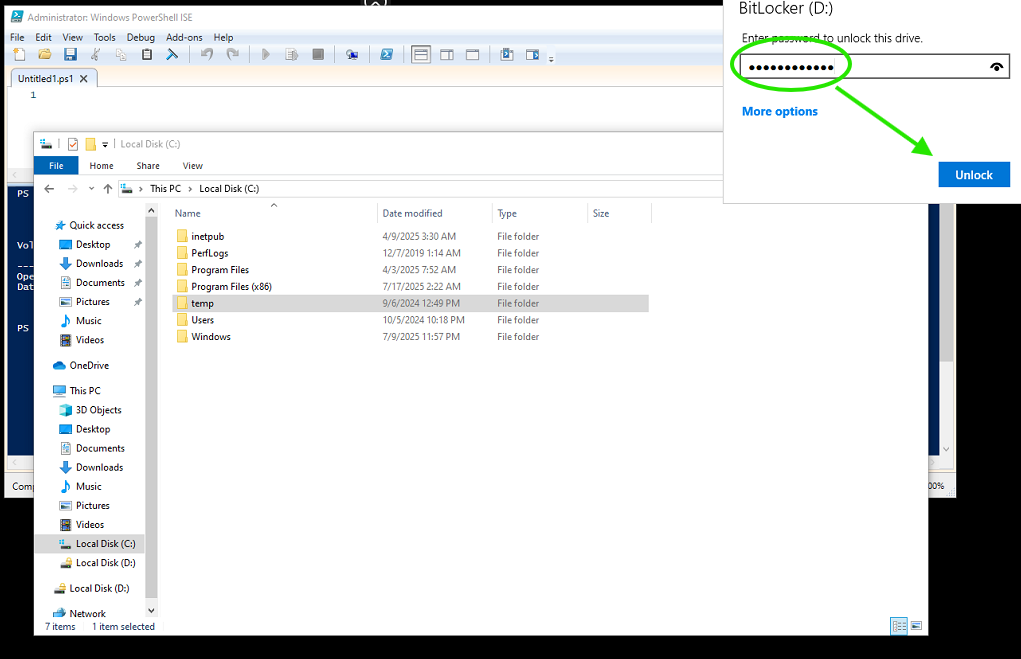This screenshot has width=1021, height=659.
Task: Click the Run Script play icon
Action: [x=266, y=55]
